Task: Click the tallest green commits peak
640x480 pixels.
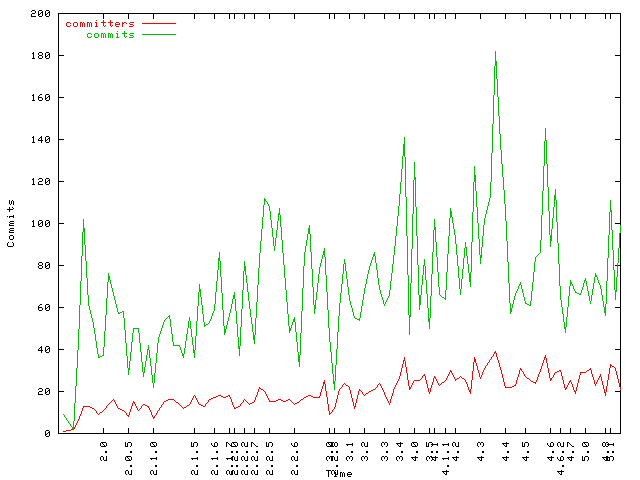Action: coord(495,52)
